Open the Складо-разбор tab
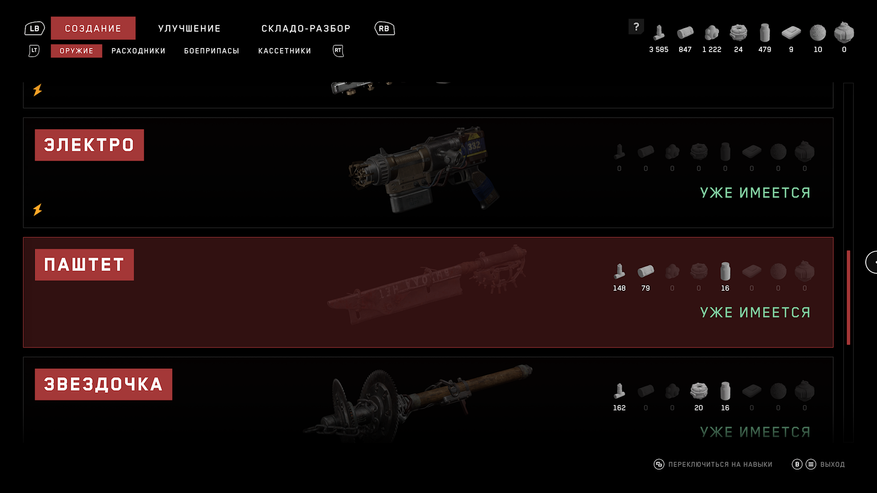This screenshot has height=493, width=877. (306, 29)
